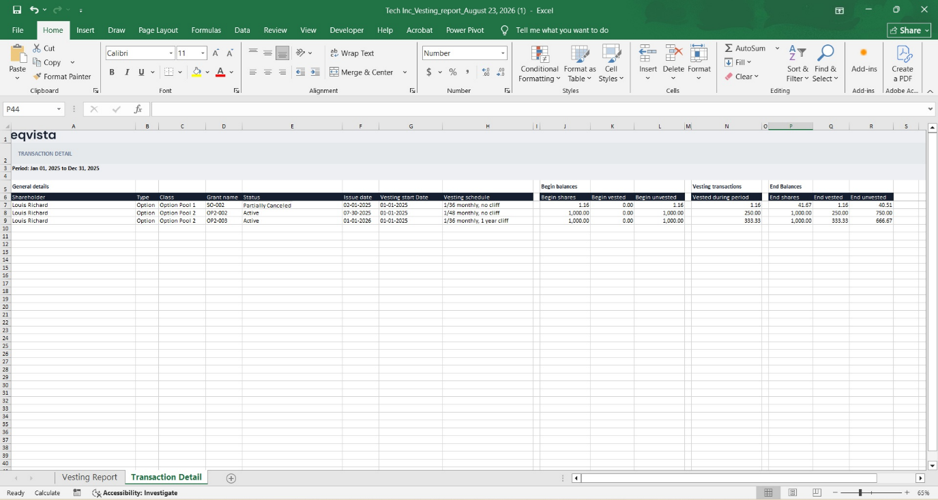Click Accessibility: Investigate in status bar
The height and width of the screenshot is (500, 938).
135,493
